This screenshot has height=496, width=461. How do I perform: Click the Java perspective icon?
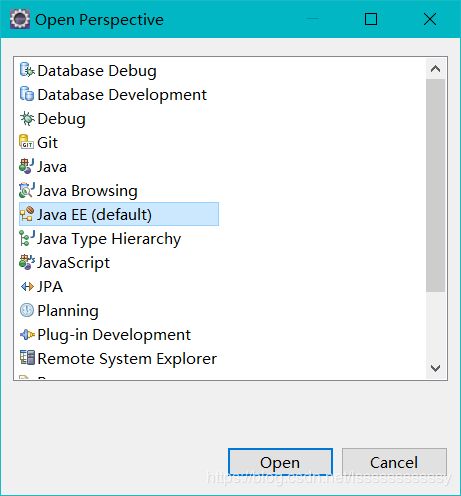pyautogui.click(x=27, y=166)
